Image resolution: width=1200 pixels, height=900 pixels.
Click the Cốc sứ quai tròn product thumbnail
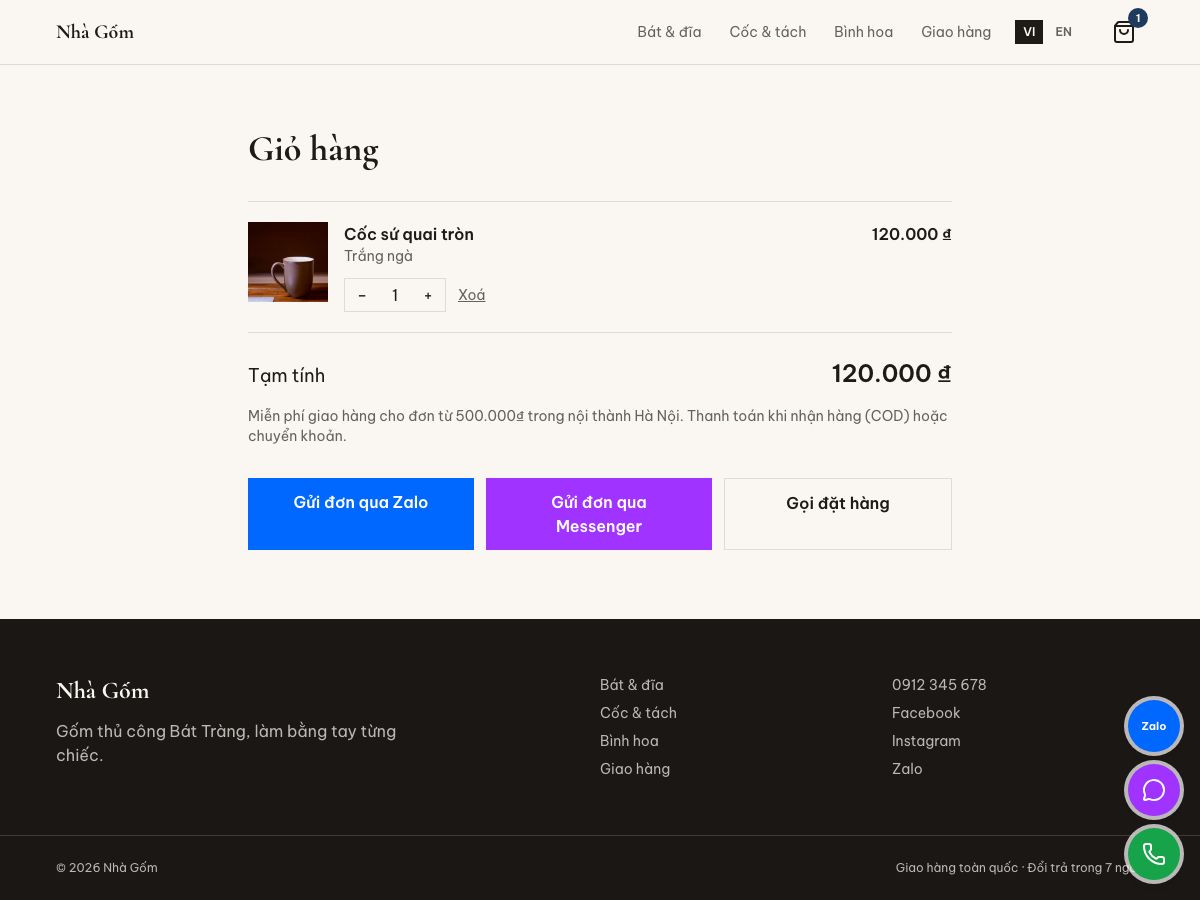[x=288, y=262]
